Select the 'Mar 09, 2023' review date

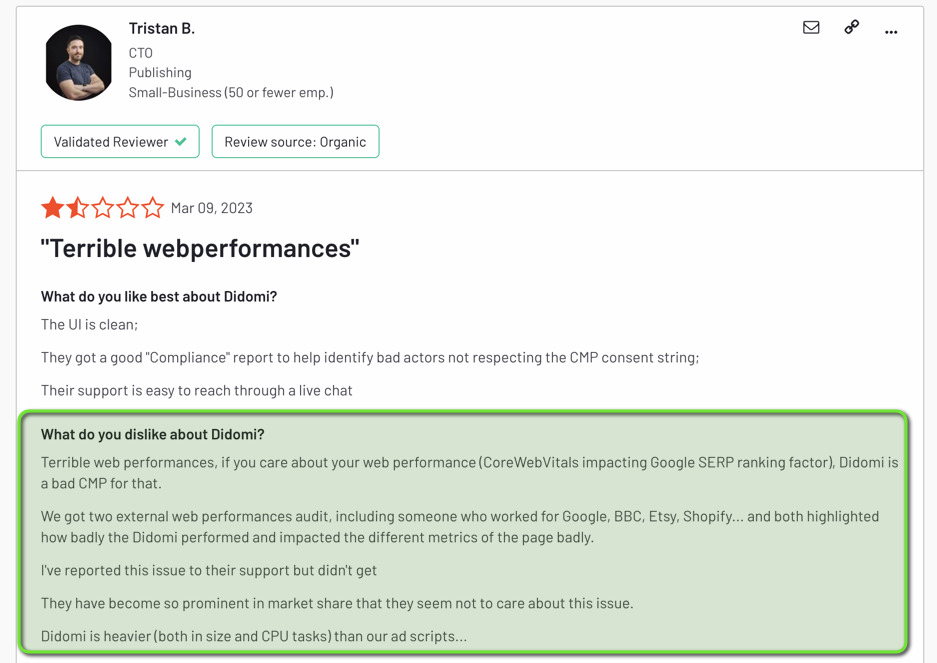pyautogui.click(x=211, y=208)
